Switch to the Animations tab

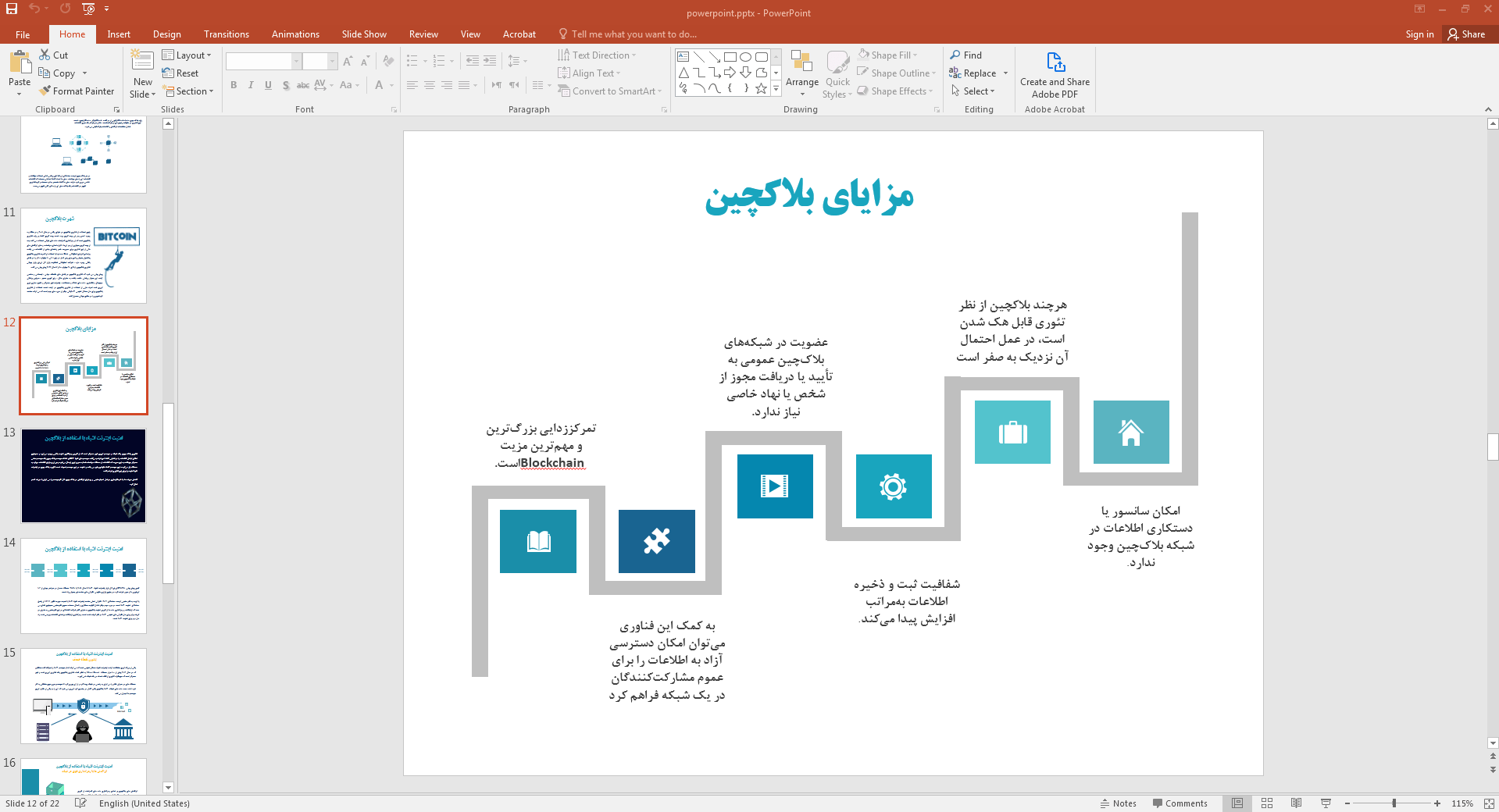click(295, 34)
